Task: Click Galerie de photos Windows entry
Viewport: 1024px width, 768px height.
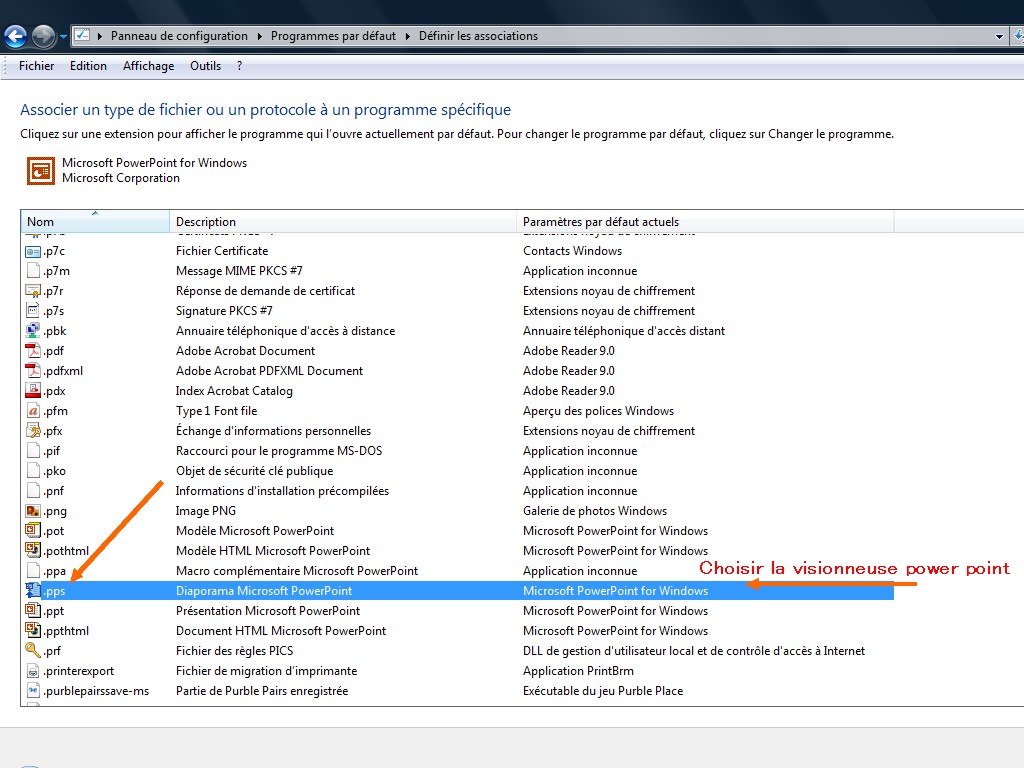Action: point(595,511)
